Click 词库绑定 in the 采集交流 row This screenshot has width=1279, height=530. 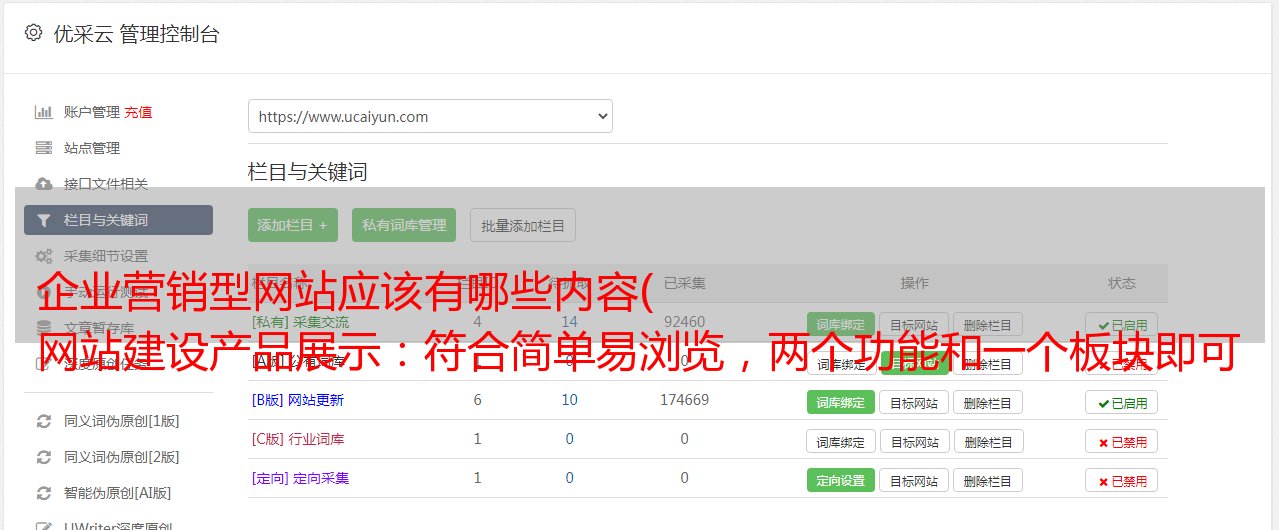pyautogui.click(x=841, y=325)
